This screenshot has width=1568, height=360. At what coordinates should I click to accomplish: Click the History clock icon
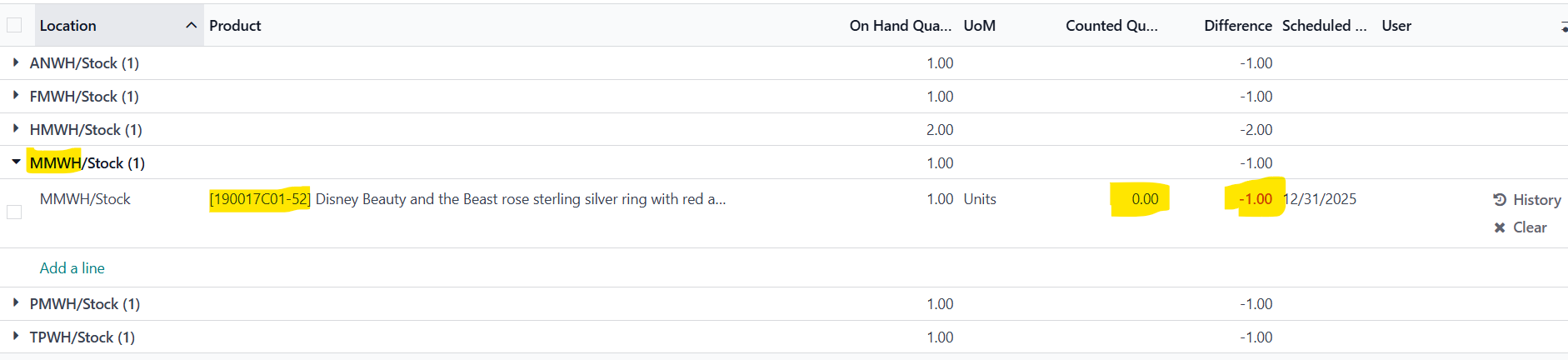coord(1500,200)
